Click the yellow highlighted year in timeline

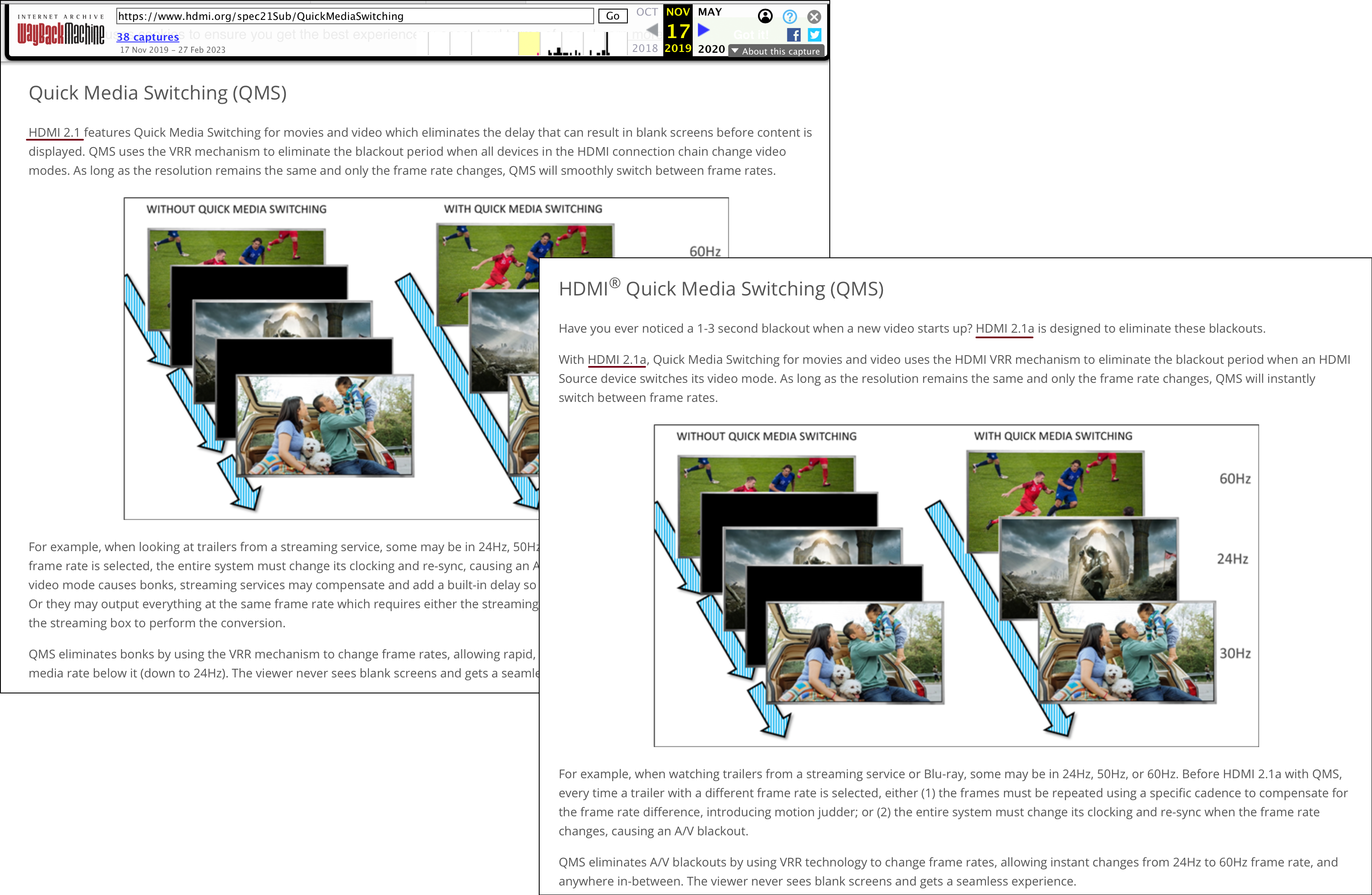(529, 44)
